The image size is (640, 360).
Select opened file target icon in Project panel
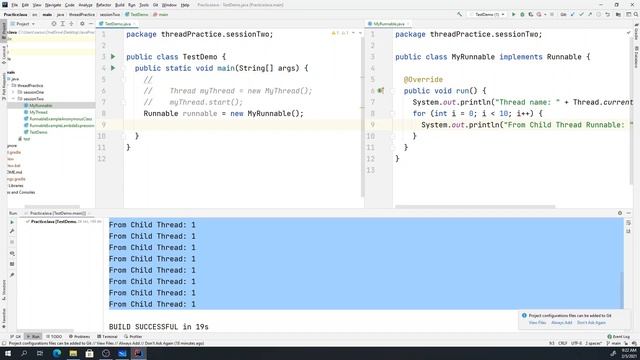53,24
